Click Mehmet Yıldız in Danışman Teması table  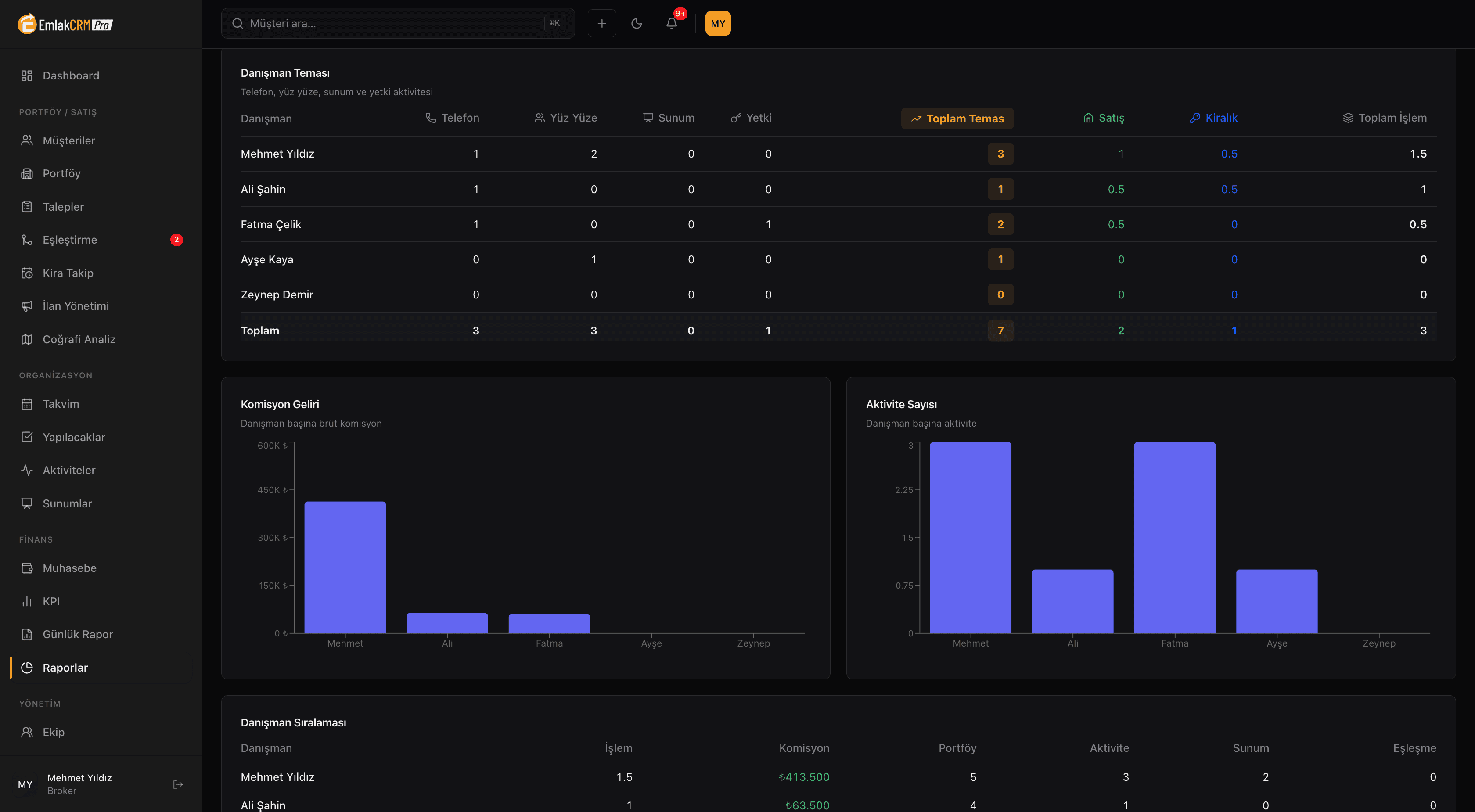coord(278,154)
